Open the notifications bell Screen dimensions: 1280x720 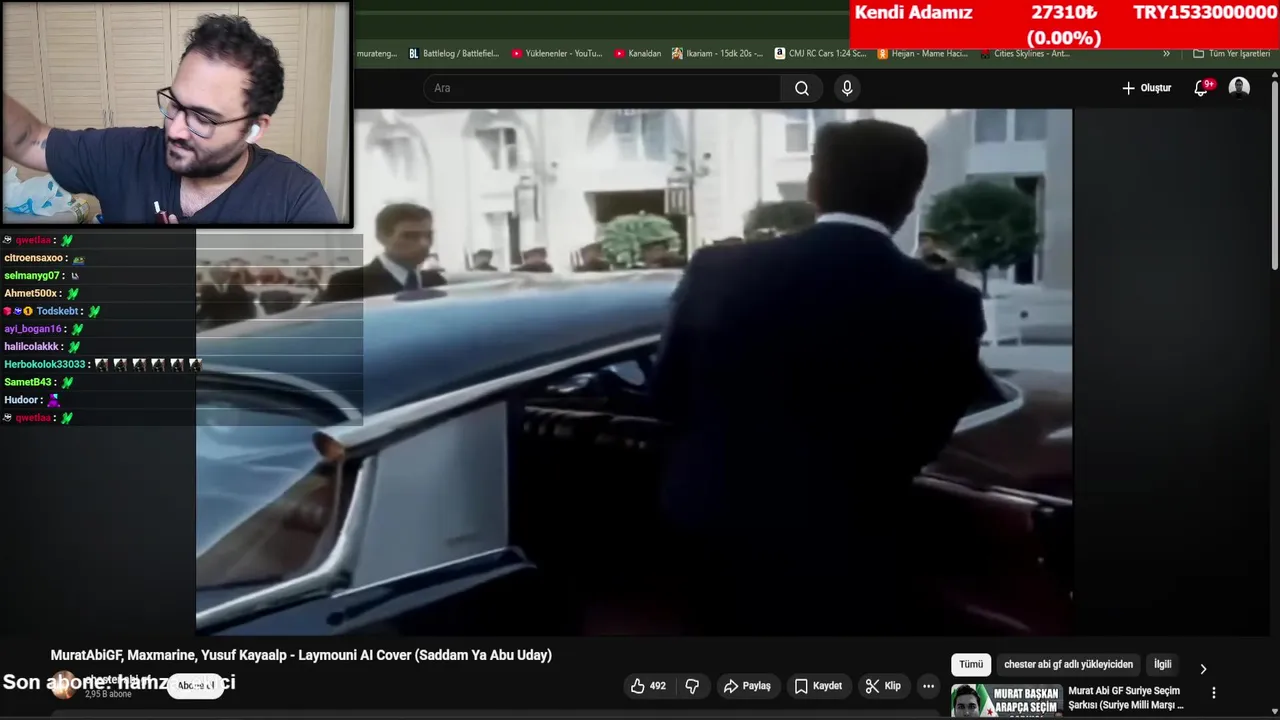click(x=1203, y=88)
